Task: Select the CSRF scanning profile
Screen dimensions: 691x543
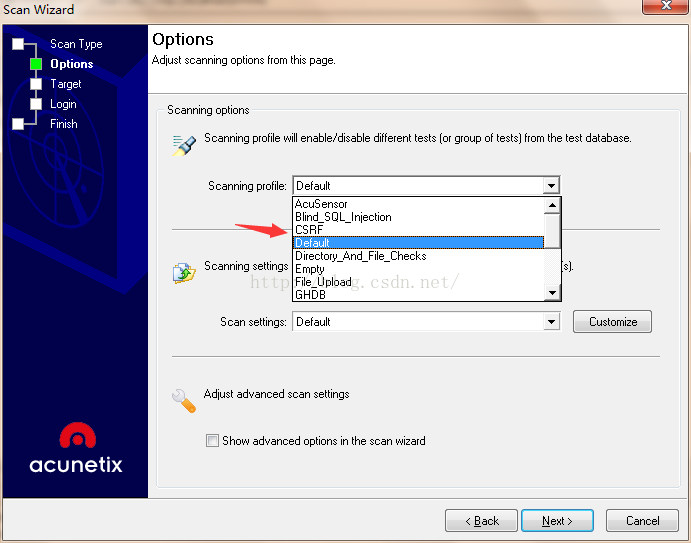Action: [419, 230]
